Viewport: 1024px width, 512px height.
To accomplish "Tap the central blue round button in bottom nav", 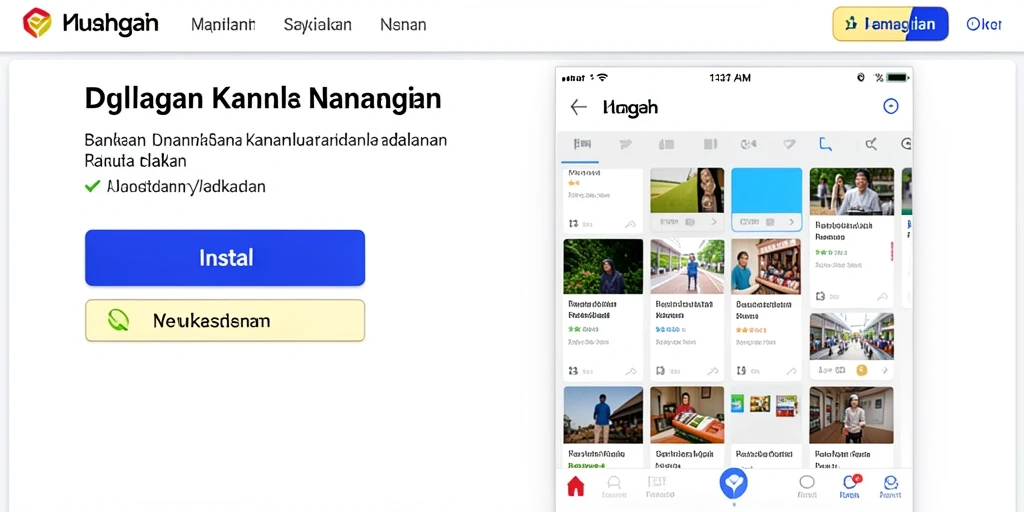I will pos(733,484).
